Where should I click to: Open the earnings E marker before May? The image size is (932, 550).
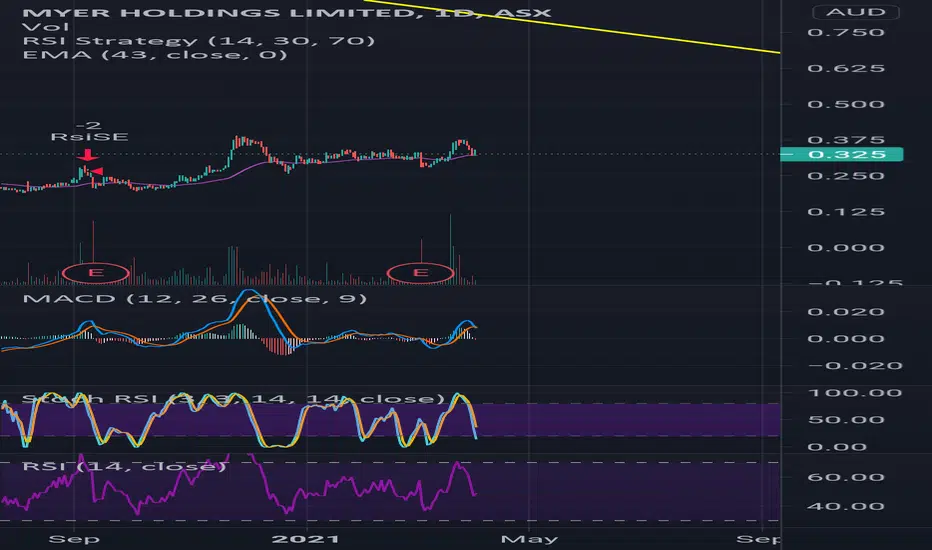point(420,273)
